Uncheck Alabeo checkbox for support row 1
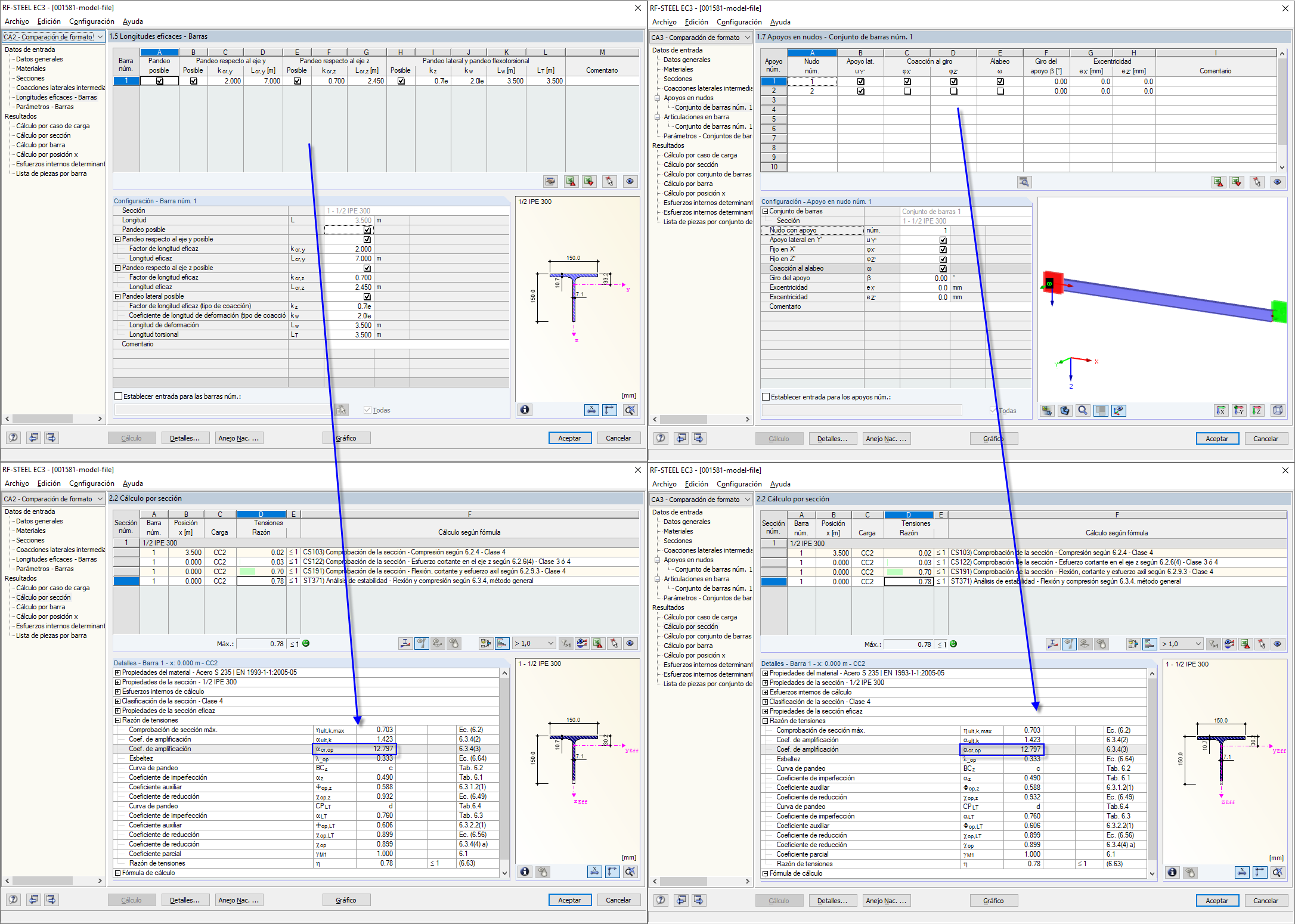Viewport: 1295px width, 924px height. tap(1000, 82)
